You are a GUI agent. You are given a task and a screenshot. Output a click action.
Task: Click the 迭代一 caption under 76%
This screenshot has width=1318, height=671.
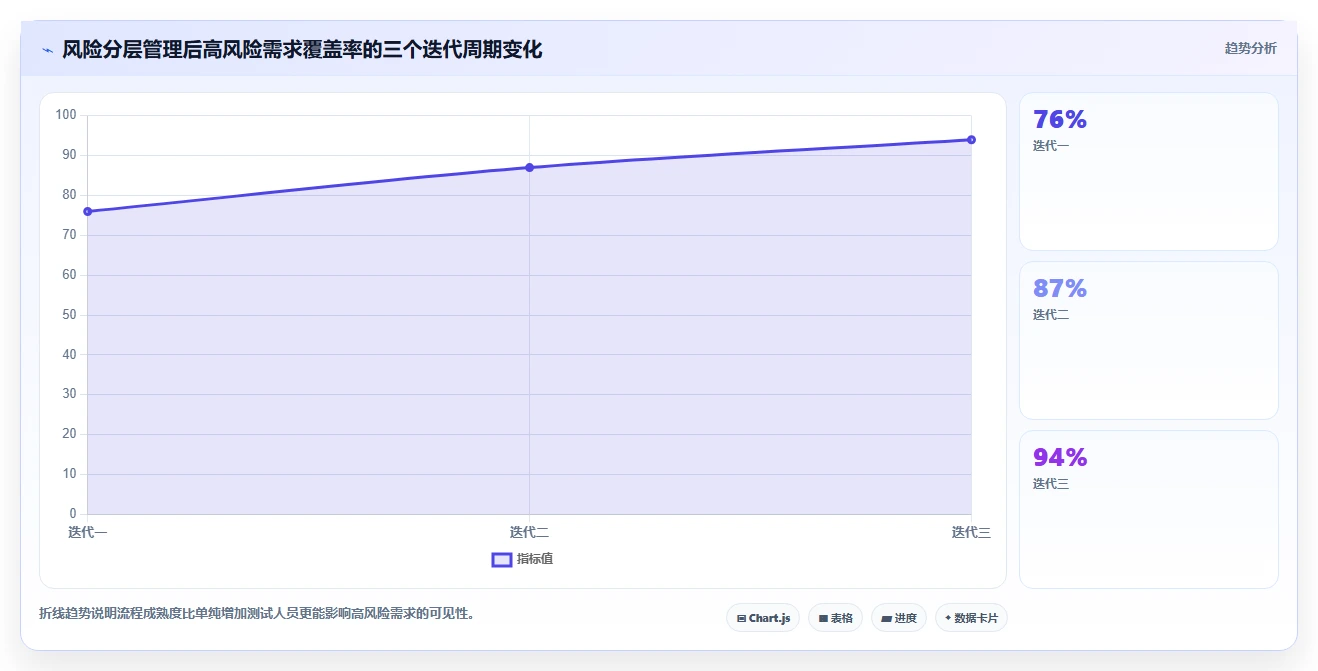1051,146
